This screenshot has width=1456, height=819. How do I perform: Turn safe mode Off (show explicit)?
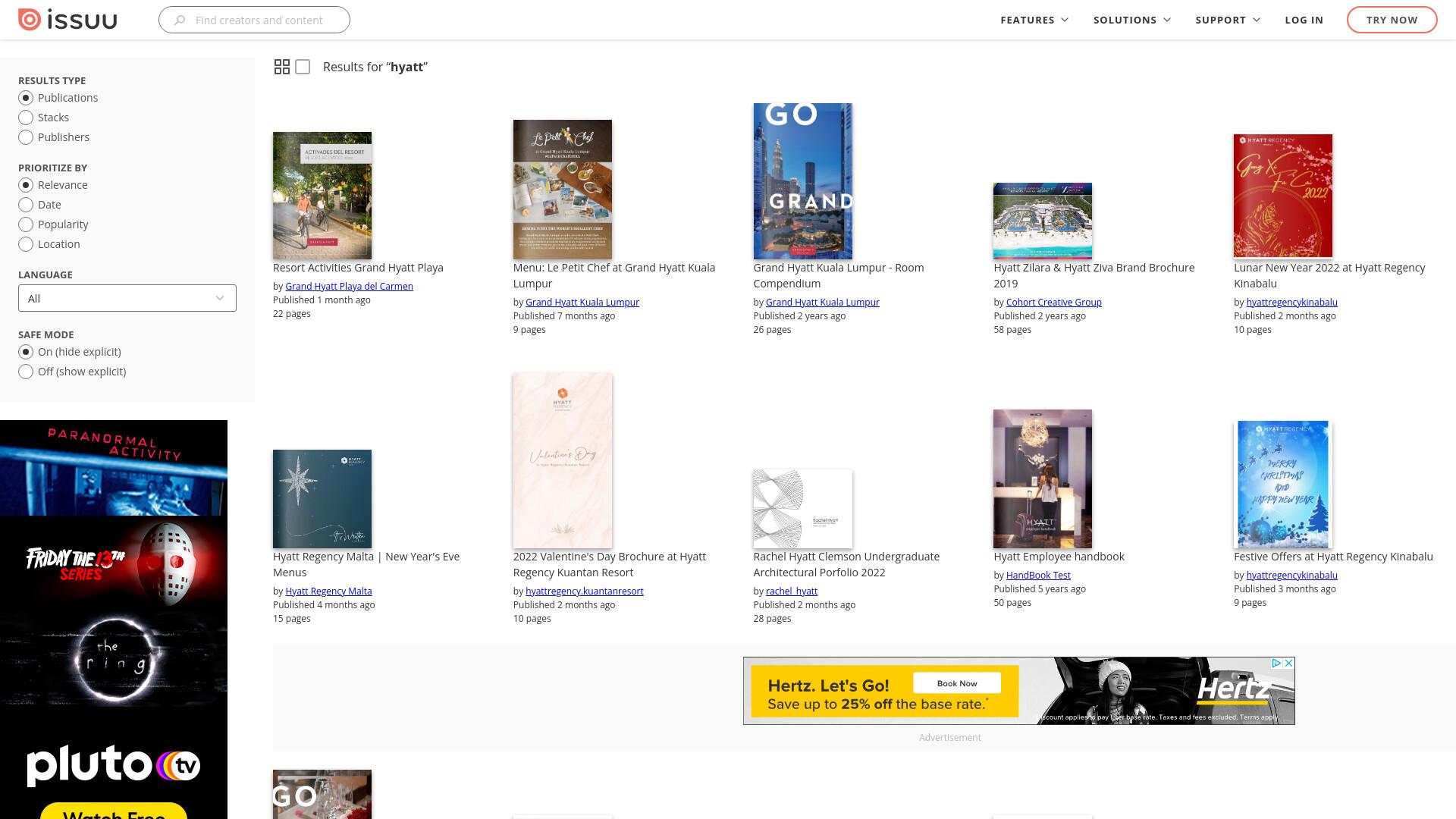click(73, 372)
